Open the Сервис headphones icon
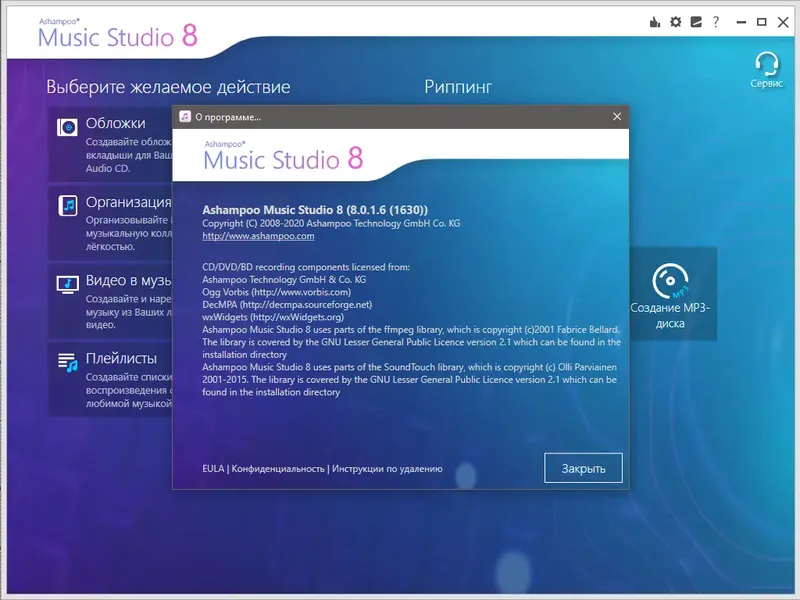800x600 pixels. pyautogui.click(x=768, y=65)
